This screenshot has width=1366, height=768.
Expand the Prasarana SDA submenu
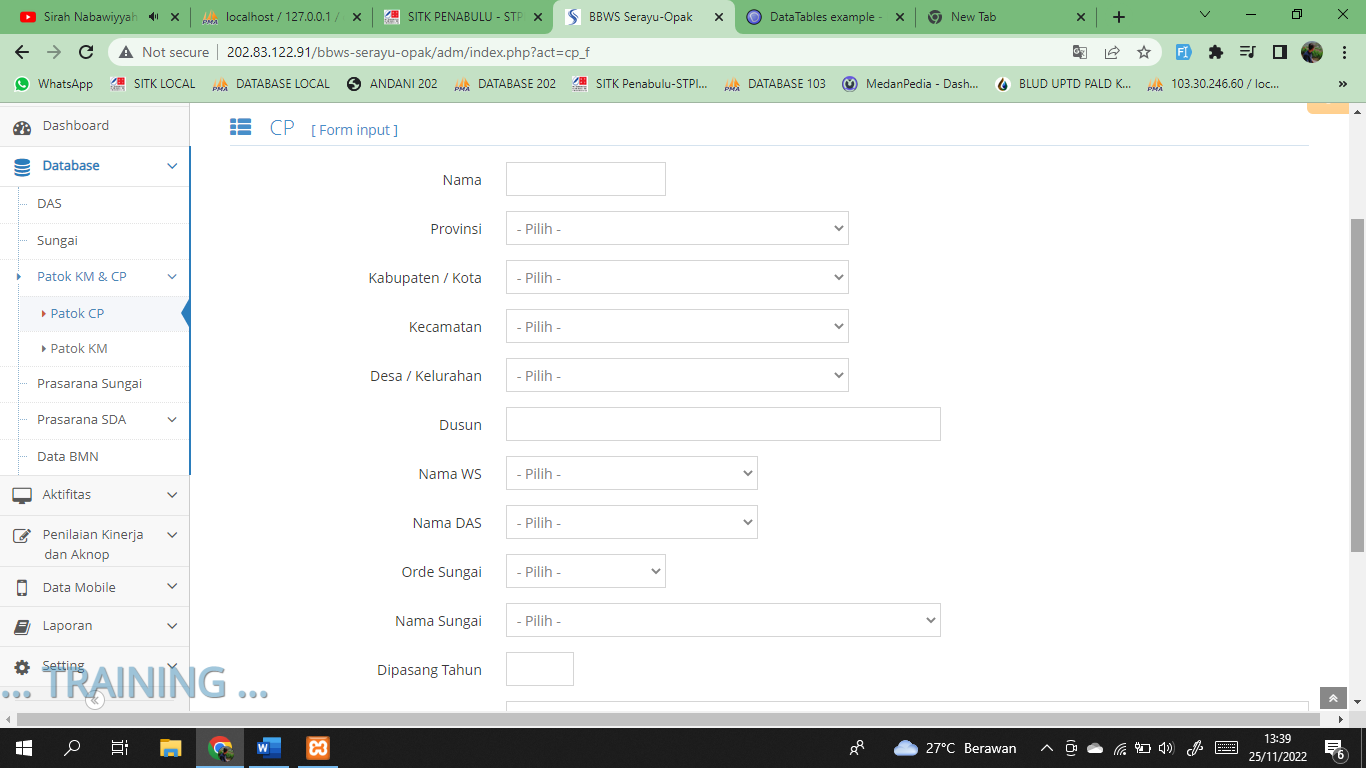point(172,420)
